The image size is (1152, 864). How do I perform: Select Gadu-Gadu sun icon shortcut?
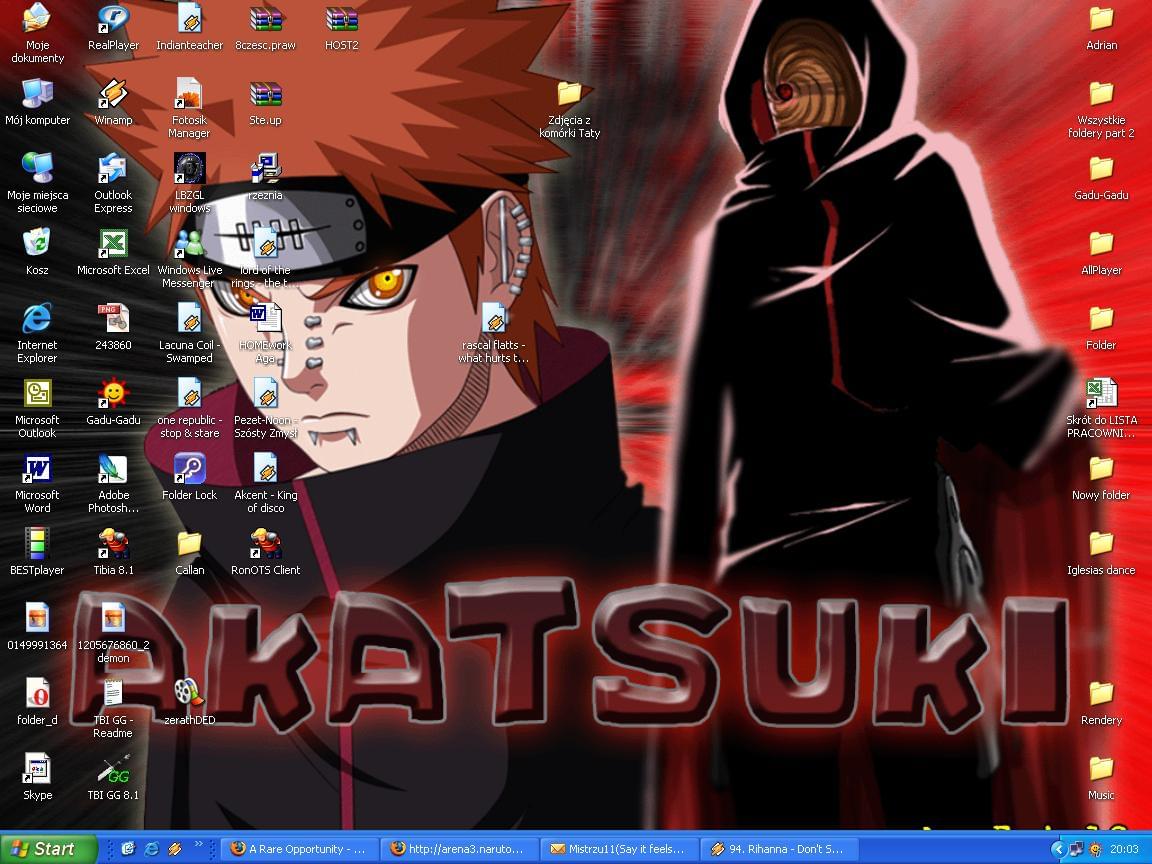[113, 393]
